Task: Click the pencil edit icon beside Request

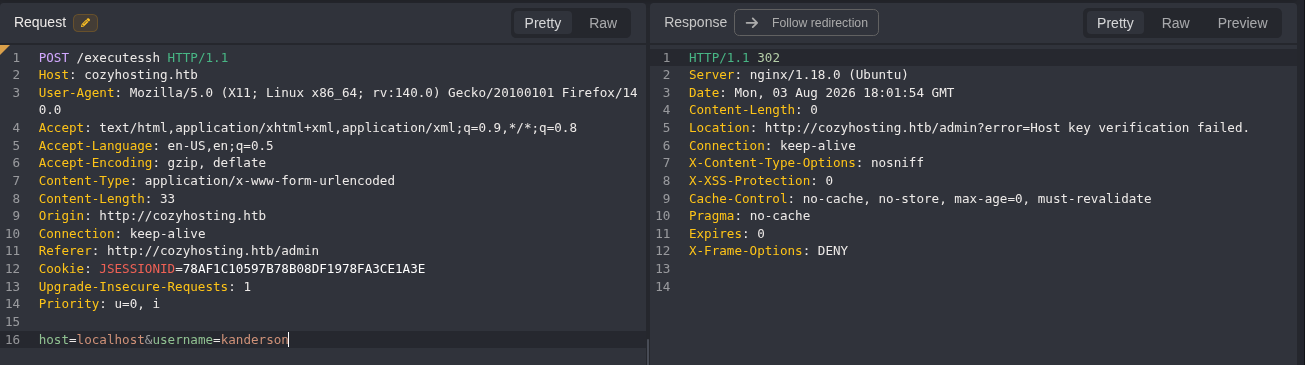Action: (85, 22)
